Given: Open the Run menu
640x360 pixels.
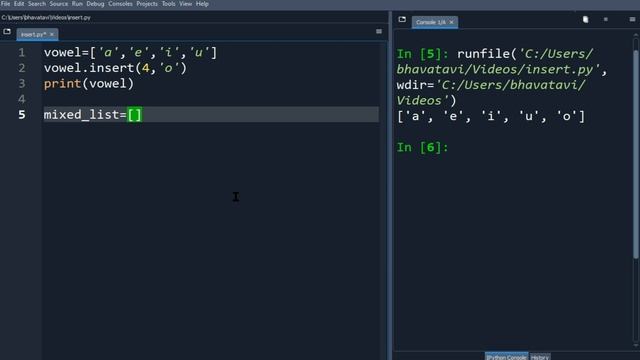Looking at the screenshot, I should click(x=77, y=4).
